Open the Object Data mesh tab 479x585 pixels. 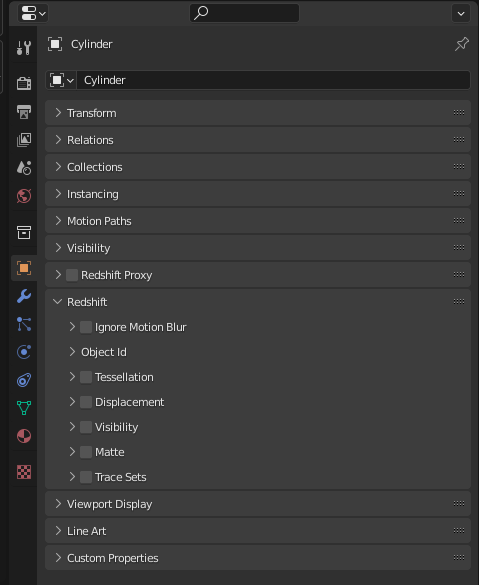[x=24, y=408]
